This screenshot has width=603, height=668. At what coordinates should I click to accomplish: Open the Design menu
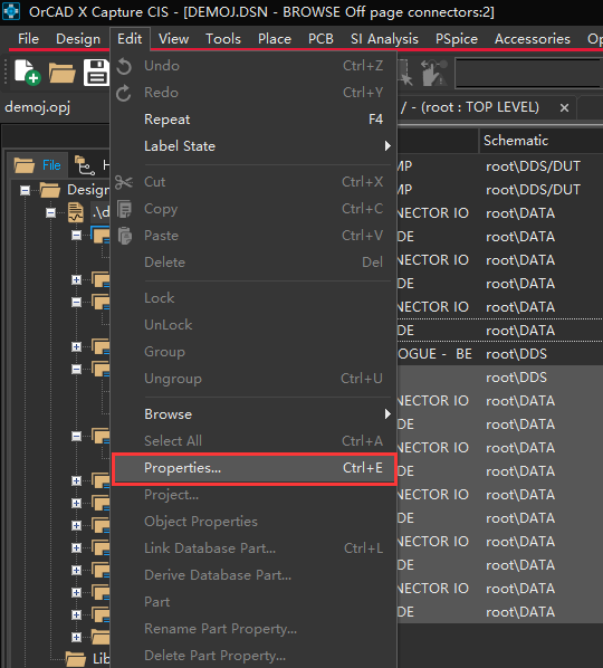[x=78, y=39]
